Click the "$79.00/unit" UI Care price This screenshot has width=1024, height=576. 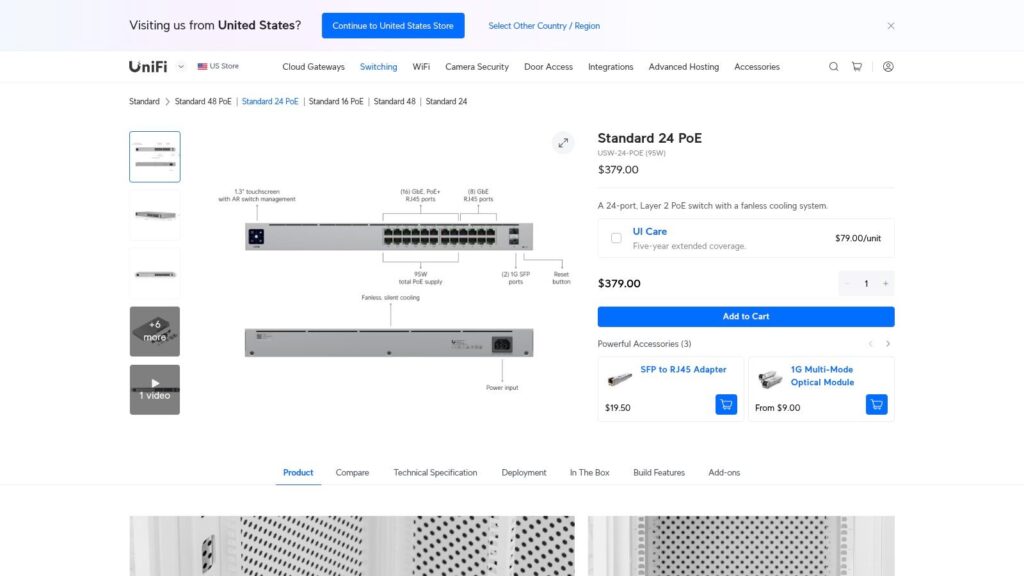[858, 238]
